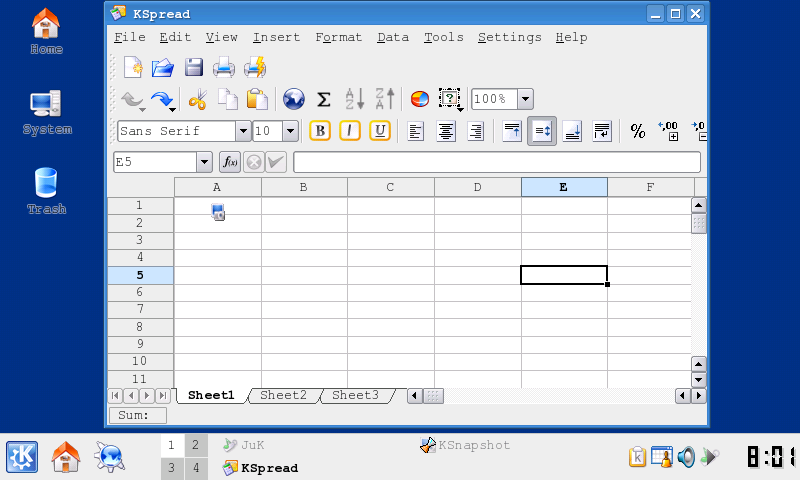This screenshot has width=800, height=480.
Task: Toggle multi-row text wrap button
Action: [602, 132]
